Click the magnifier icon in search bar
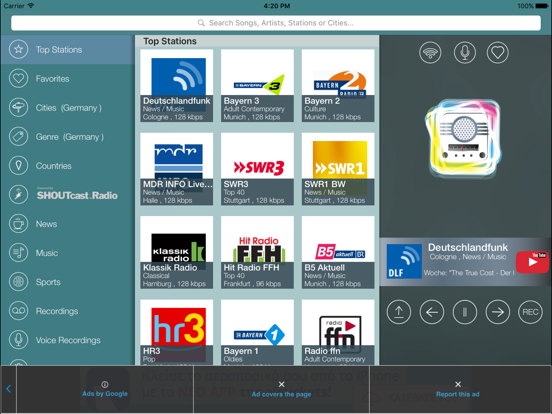This screenshot has width=552, height=414. [201, 23]
